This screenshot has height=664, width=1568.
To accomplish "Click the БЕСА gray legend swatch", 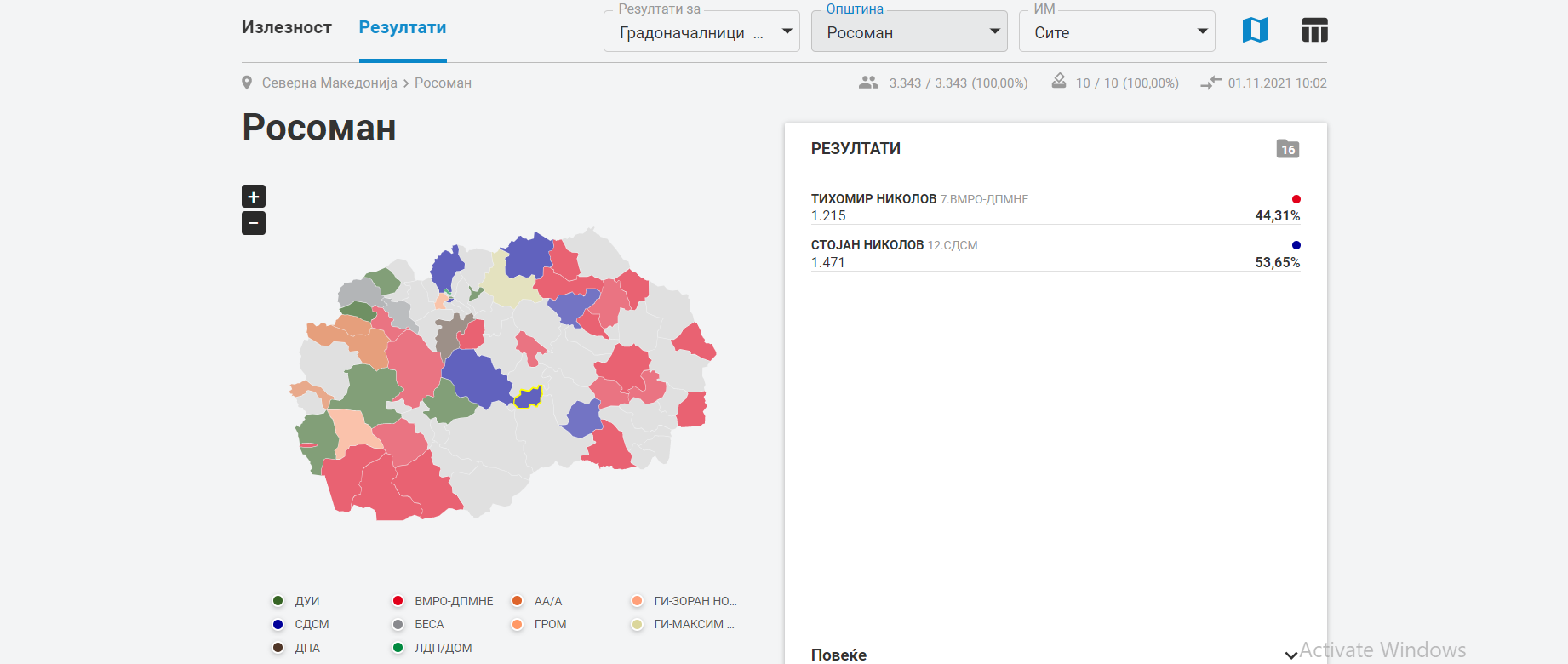I will [398, 624].
